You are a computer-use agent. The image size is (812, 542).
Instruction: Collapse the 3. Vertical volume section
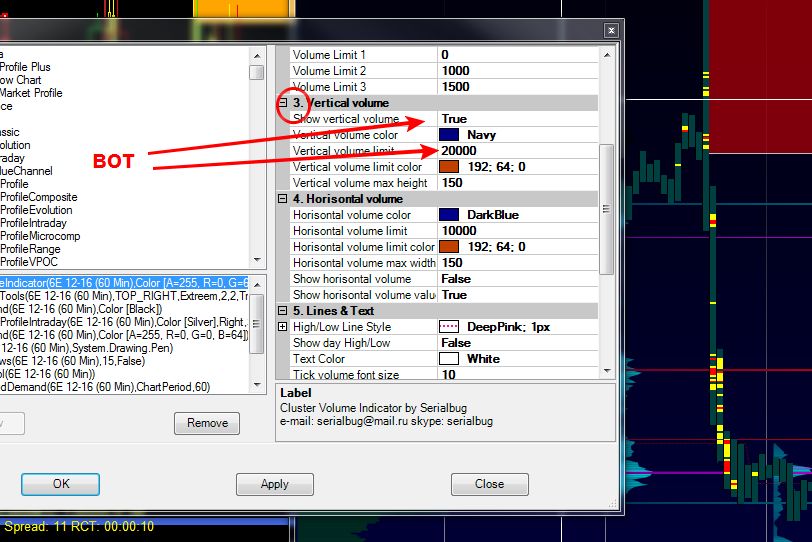[283, 103]
